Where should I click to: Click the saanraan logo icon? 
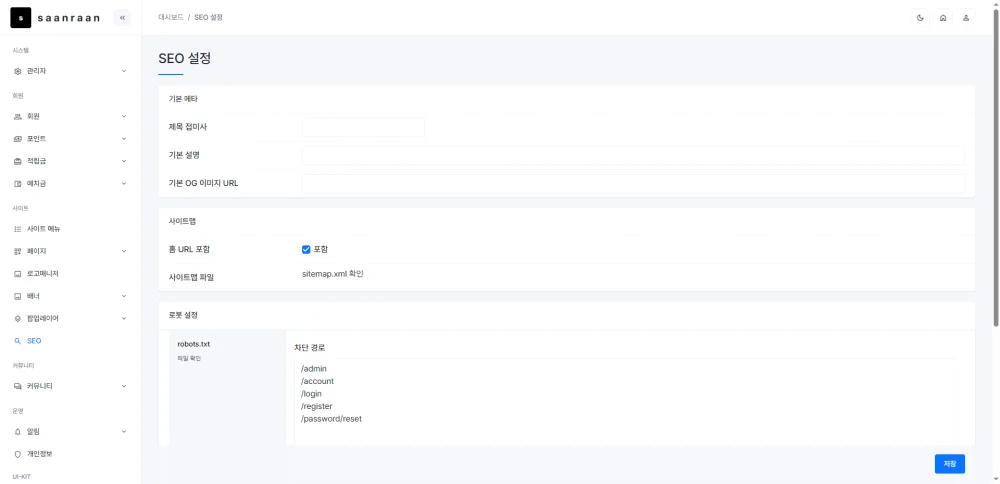tap(20, 18)
